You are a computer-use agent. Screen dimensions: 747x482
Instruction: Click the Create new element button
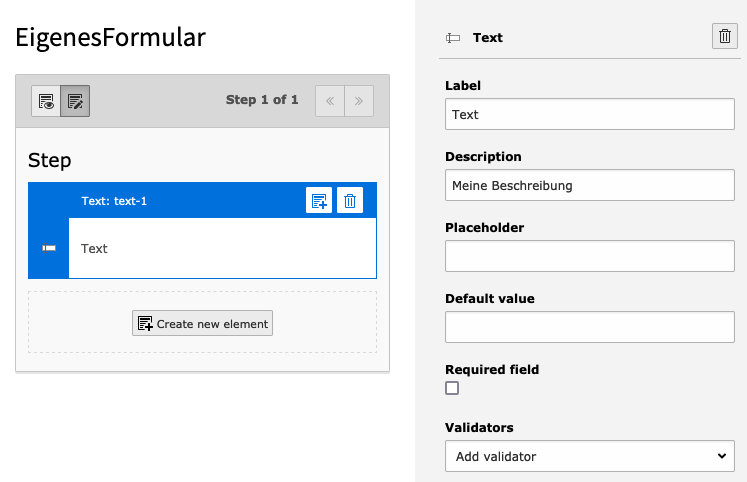[x=202, y=323]
